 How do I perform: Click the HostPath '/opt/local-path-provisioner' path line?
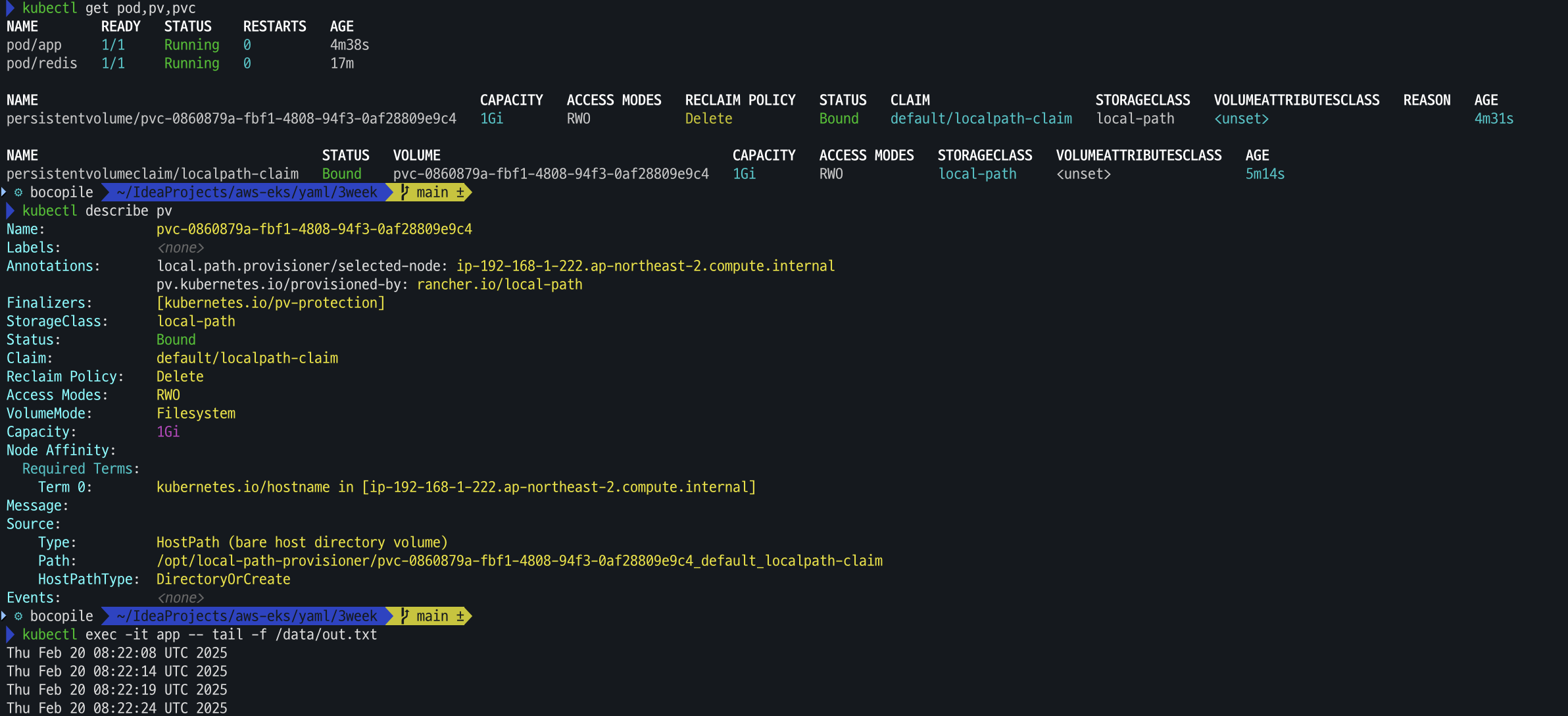(x=519, y=561)
